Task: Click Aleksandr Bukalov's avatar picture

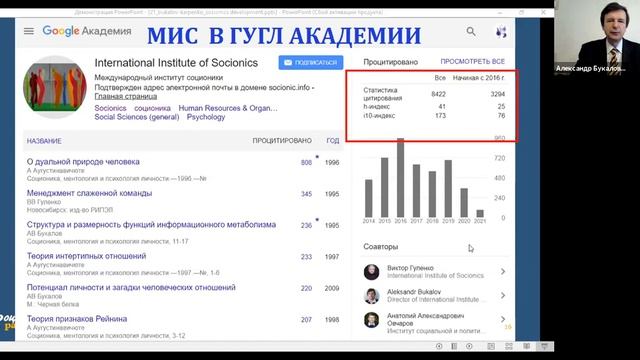Action: click(x=371, y=296)
